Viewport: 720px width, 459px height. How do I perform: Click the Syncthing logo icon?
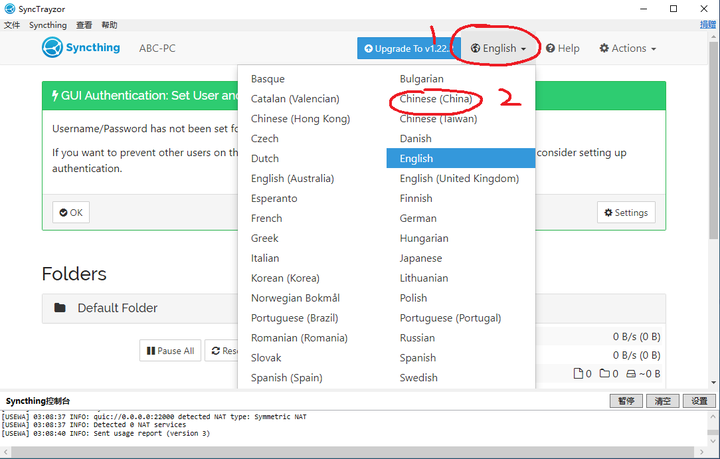[52, 47]
